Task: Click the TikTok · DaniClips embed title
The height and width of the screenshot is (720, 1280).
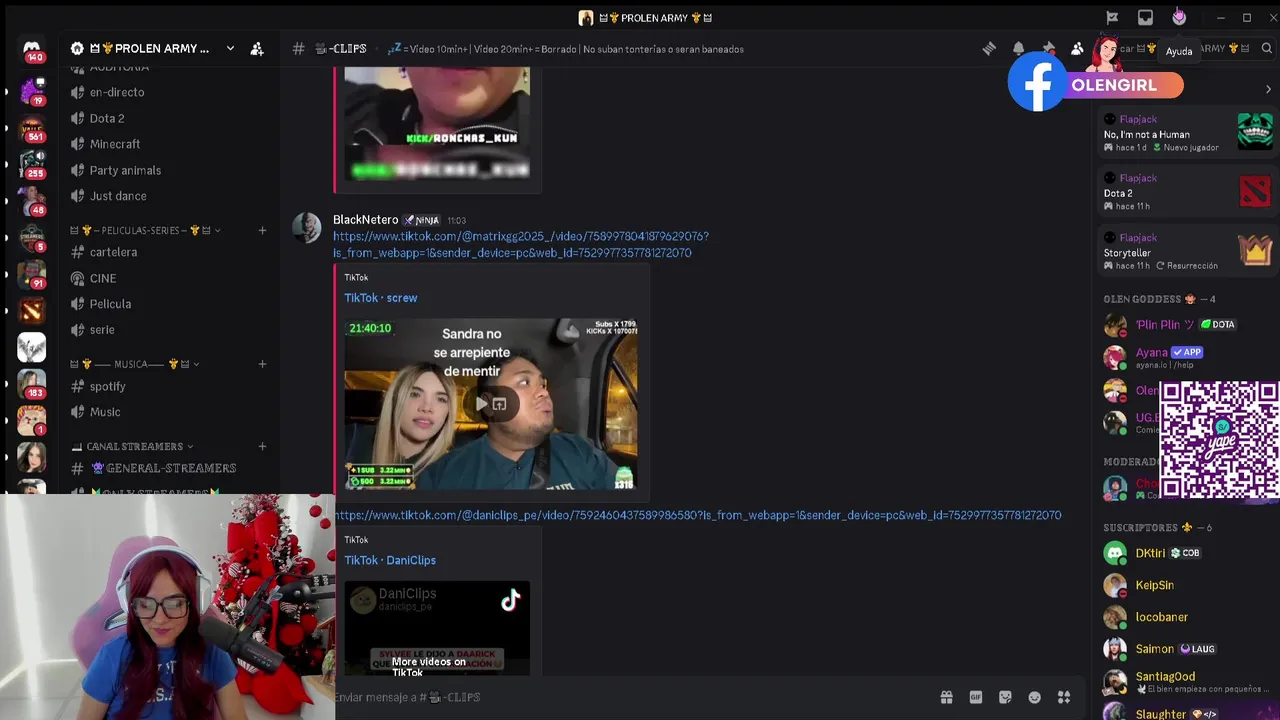Action: pyautogui.click(x=390, y=560)
